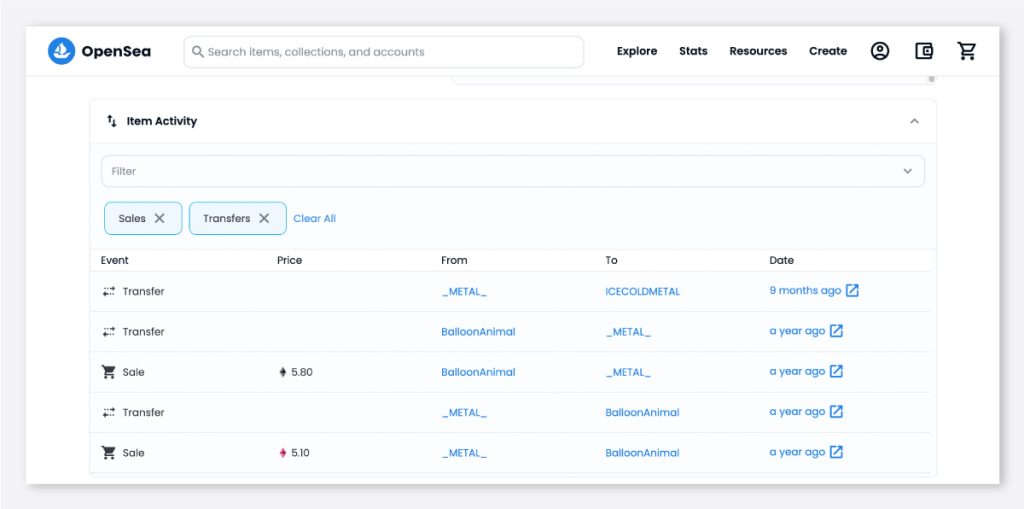Click the 9 months ago date link
Viewport: 1024px width, 509px height.
[805, 291]
